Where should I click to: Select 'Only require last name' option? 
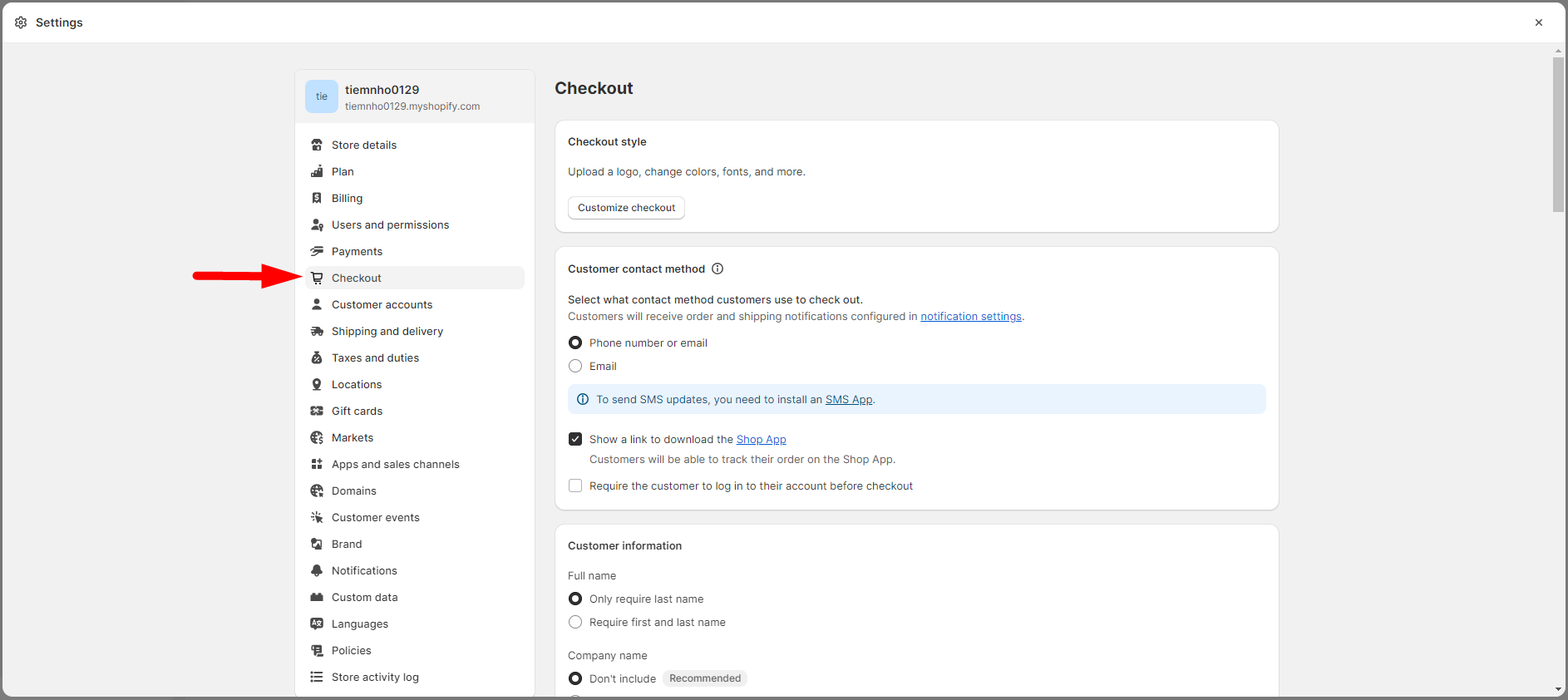coord(575,599)
